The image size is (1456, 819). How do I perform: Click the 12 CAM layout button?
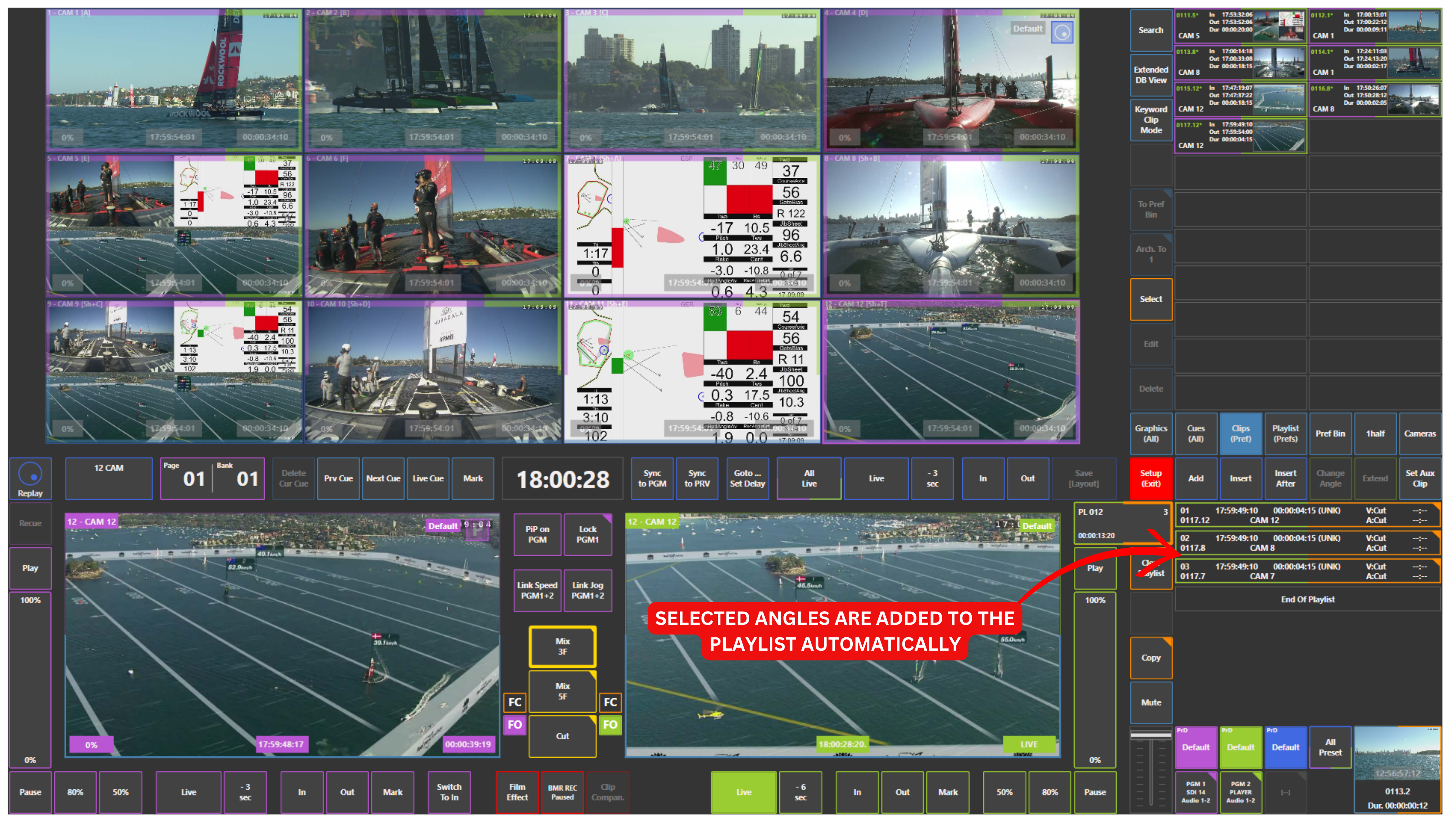tap(108, 478)
